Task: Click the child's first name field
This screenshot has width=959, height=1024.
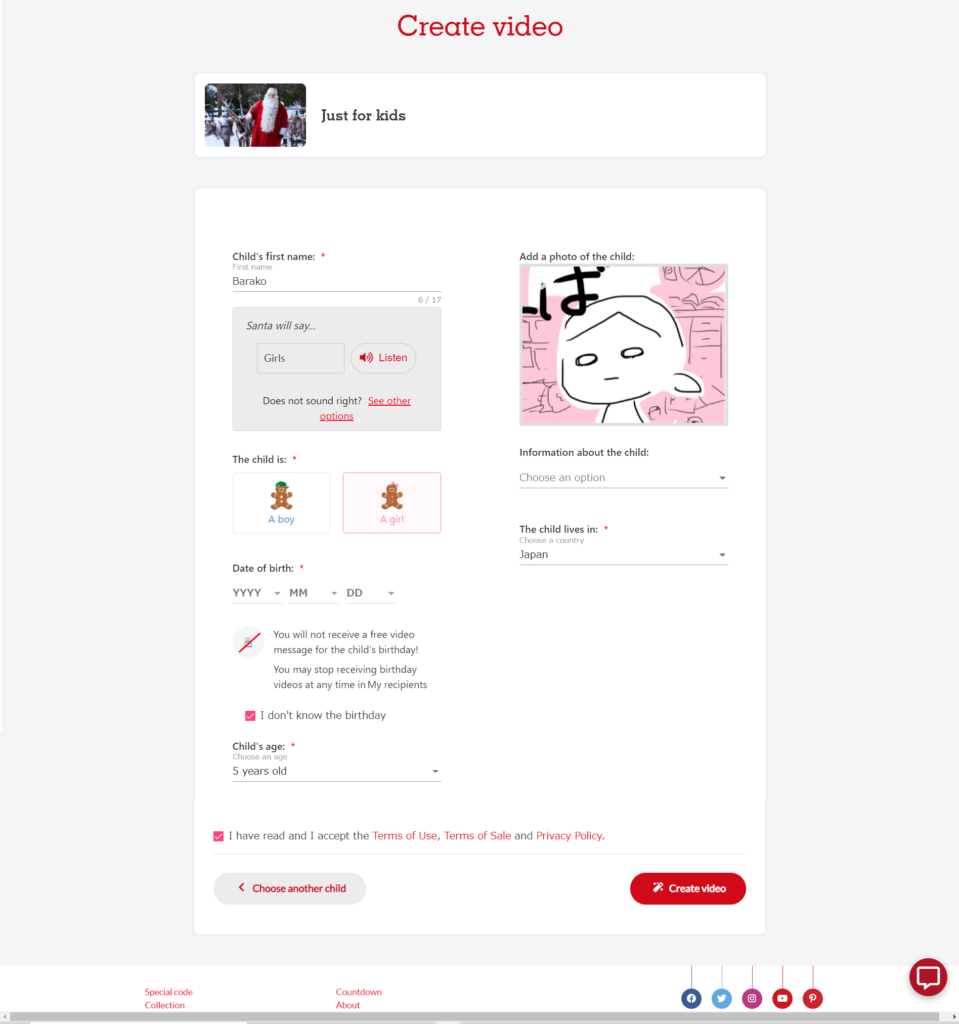Action: (336, 281)
